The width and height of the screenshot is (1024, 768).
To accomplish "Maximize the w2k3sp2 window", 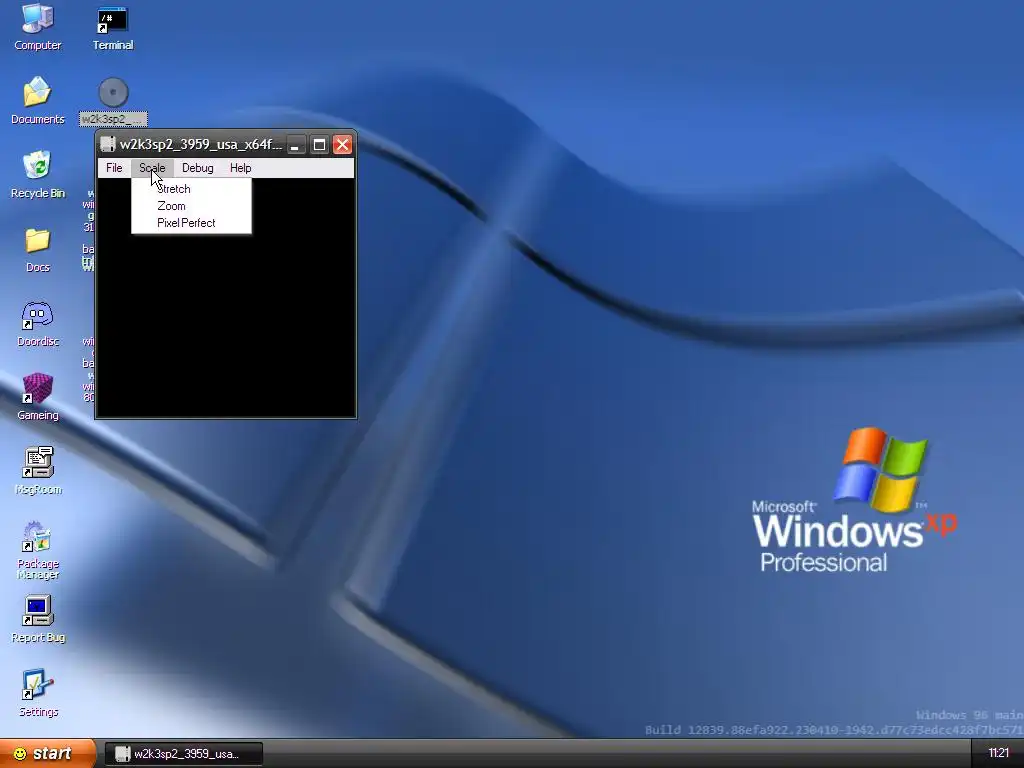I will click(319, 145).
